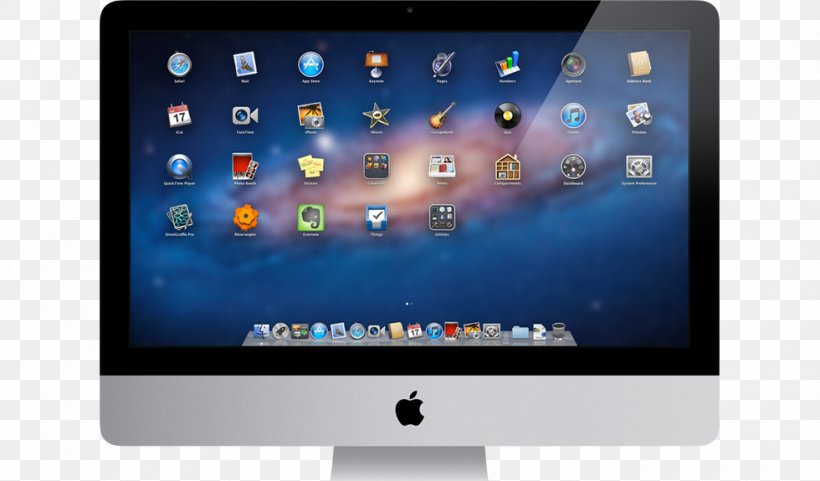This screenshot has height=481, width=820.
Task: Open the App Store in Launchpad
Action: click(x=311, y=65)
